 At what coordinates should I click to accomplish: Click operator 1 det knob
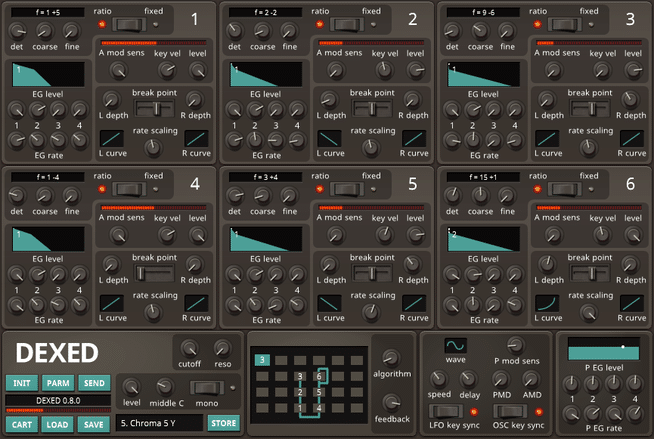(17, 31)
